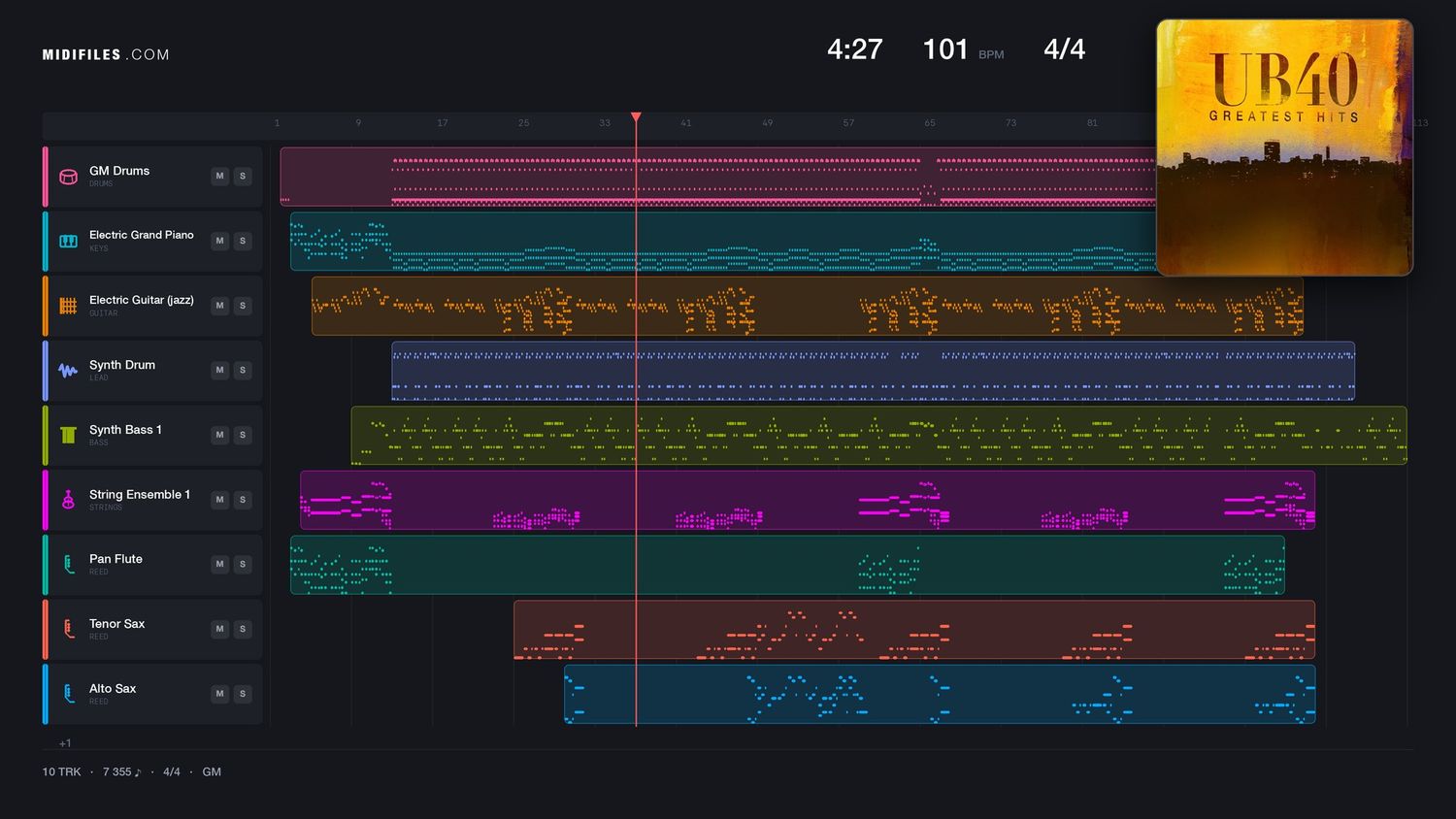Mute the Tenor Sax track
The height and width of the screenshot is (819, 1456).
220,629
